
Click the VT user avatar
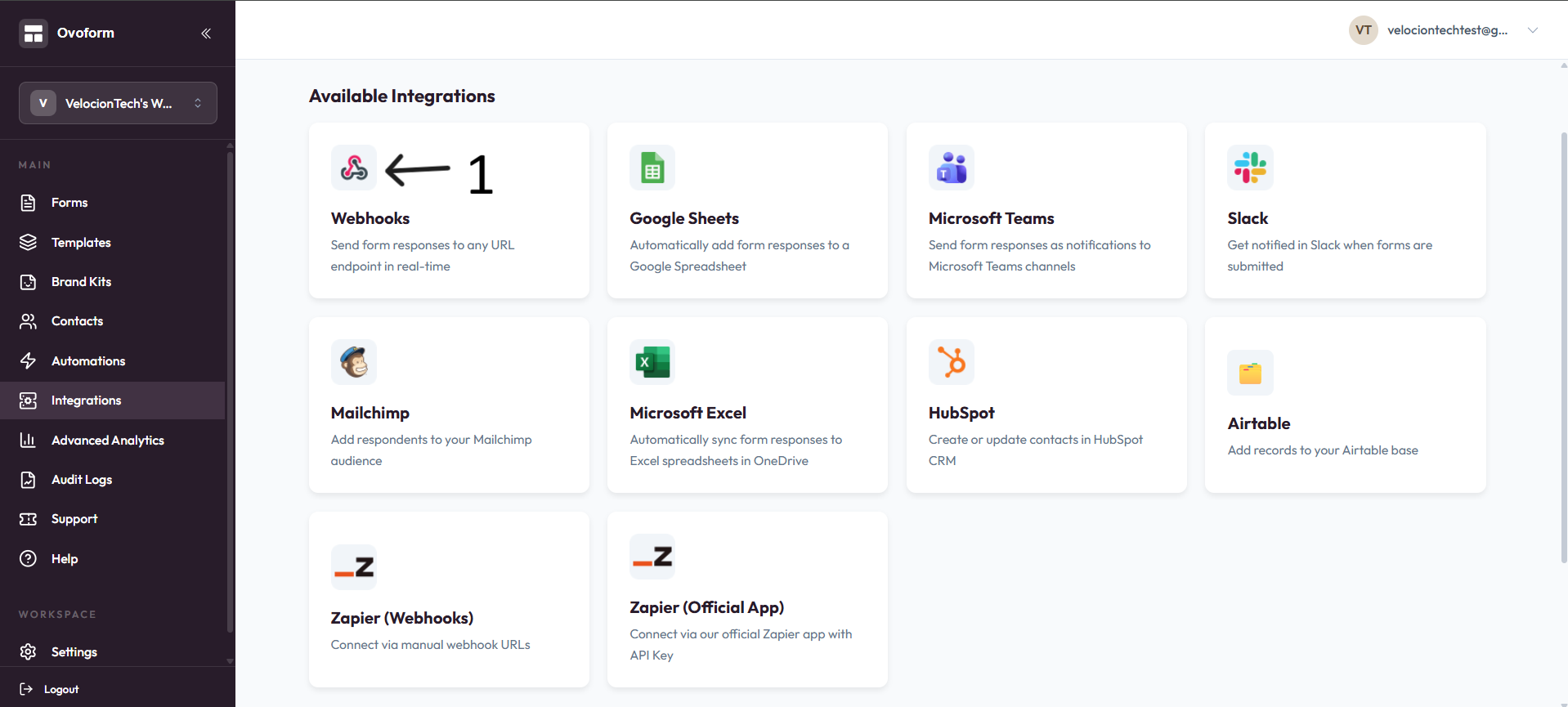1364,30
